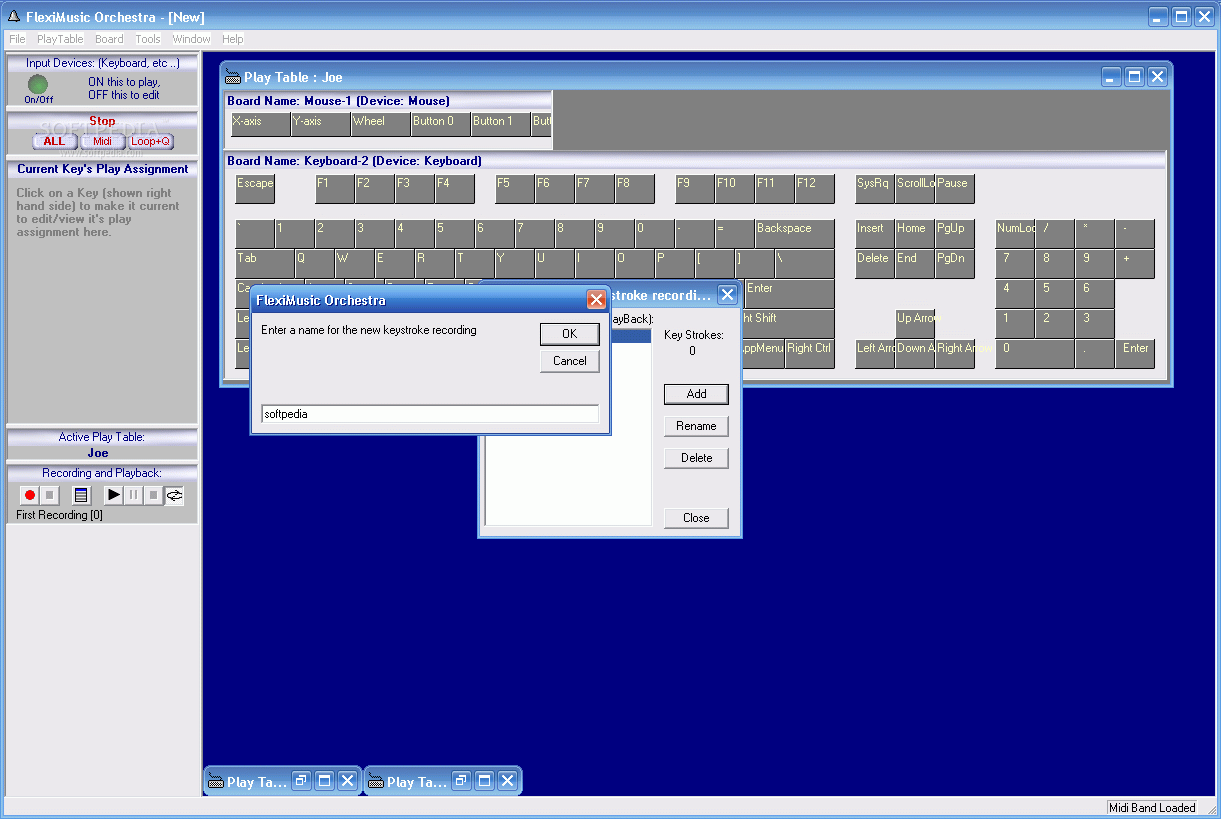Select the Right Ctrl key pad

click(810, 354)
